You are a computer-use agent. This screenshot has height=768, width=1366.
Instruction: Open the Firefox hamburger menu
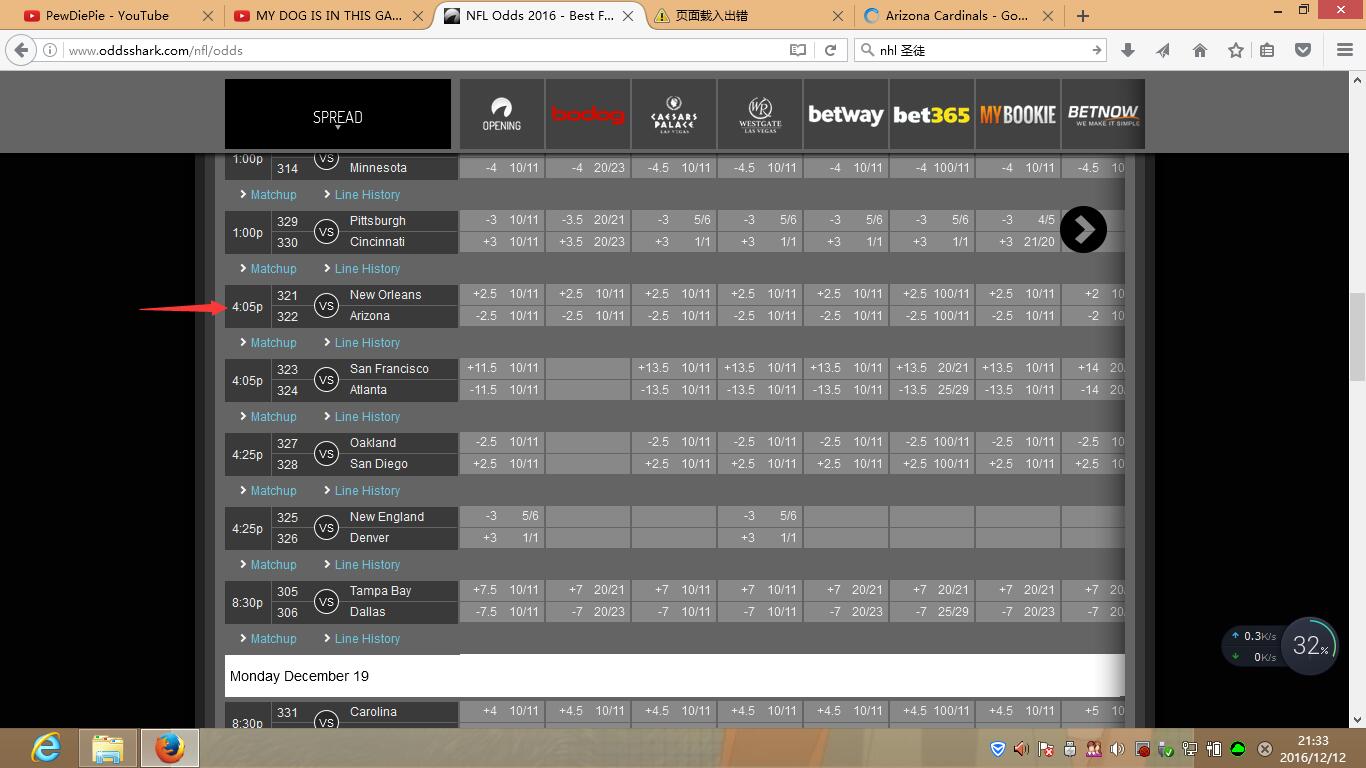coord(1345,50)
